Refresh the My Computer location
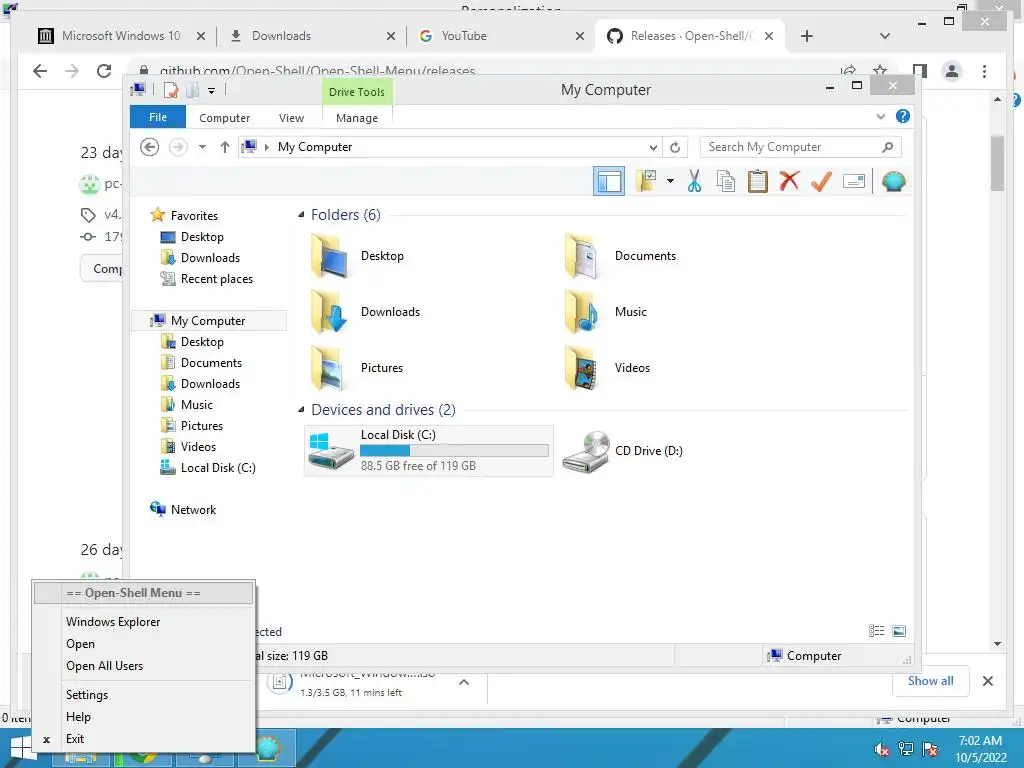 [675, 147]
